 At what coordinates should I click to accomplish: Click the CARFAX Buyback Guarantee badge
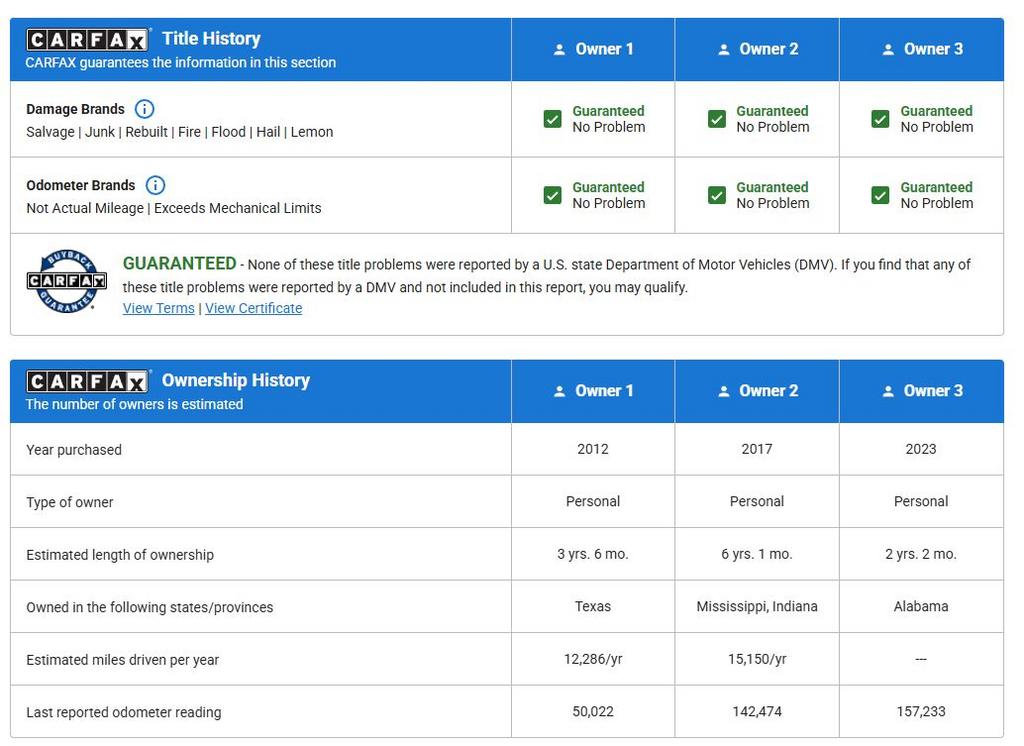[x=66, y=281]
